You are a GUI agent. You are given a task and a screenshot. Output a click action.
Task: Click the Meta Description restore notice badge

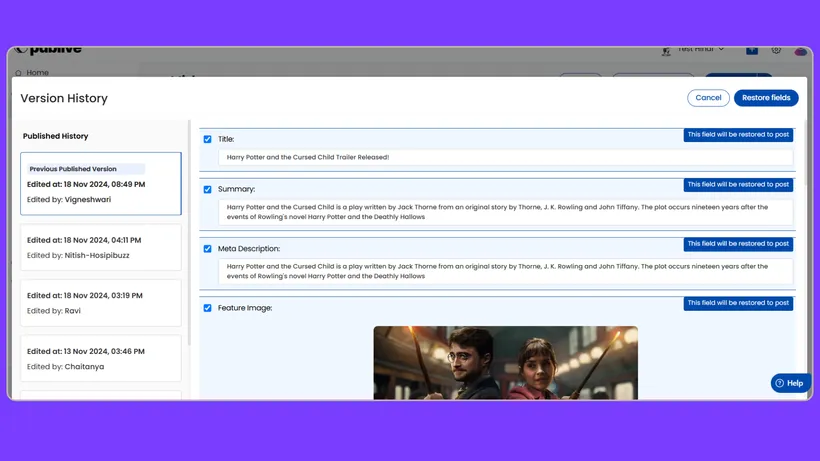point(738,244)
